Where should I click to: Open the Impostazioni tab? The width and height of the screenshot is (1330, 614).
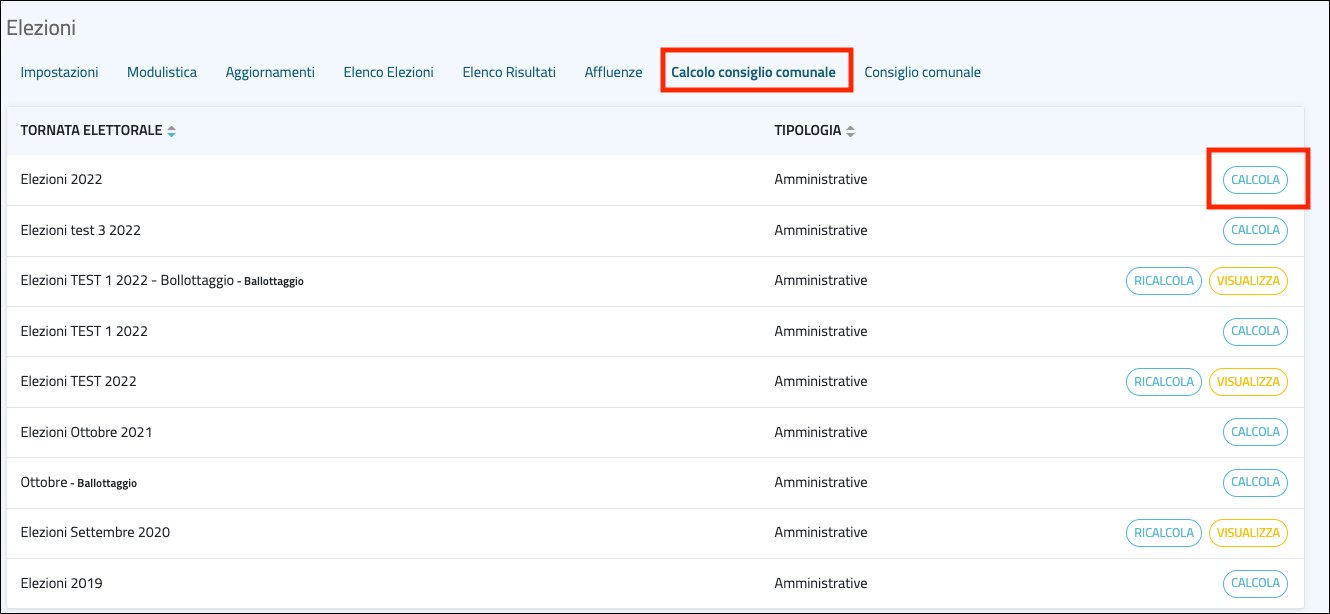59,72
